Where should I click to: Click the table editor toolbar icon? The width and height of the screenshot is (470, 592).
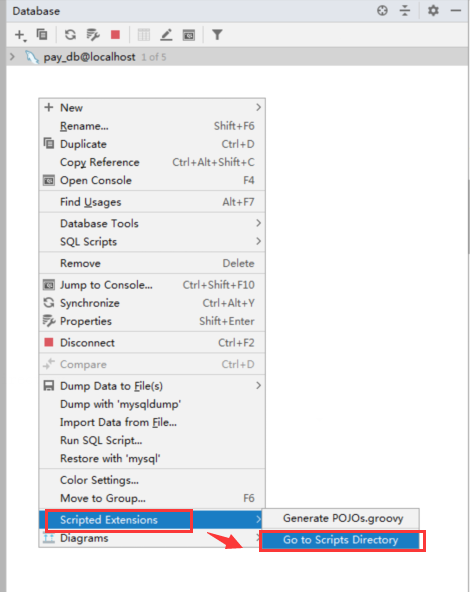144,35
